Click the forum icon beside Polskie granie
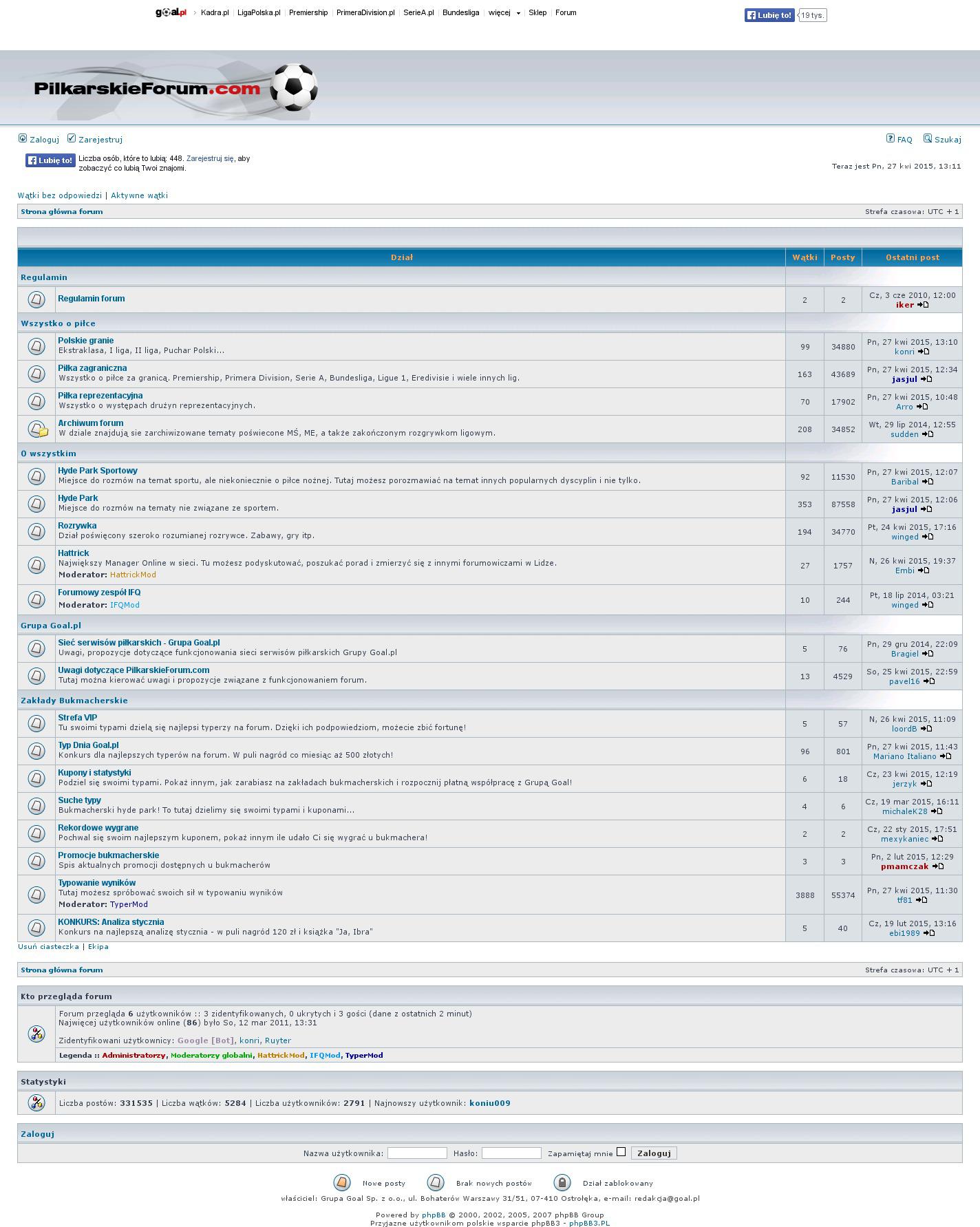The width and height of the screenshot is (980, 1227). [36, 346]
